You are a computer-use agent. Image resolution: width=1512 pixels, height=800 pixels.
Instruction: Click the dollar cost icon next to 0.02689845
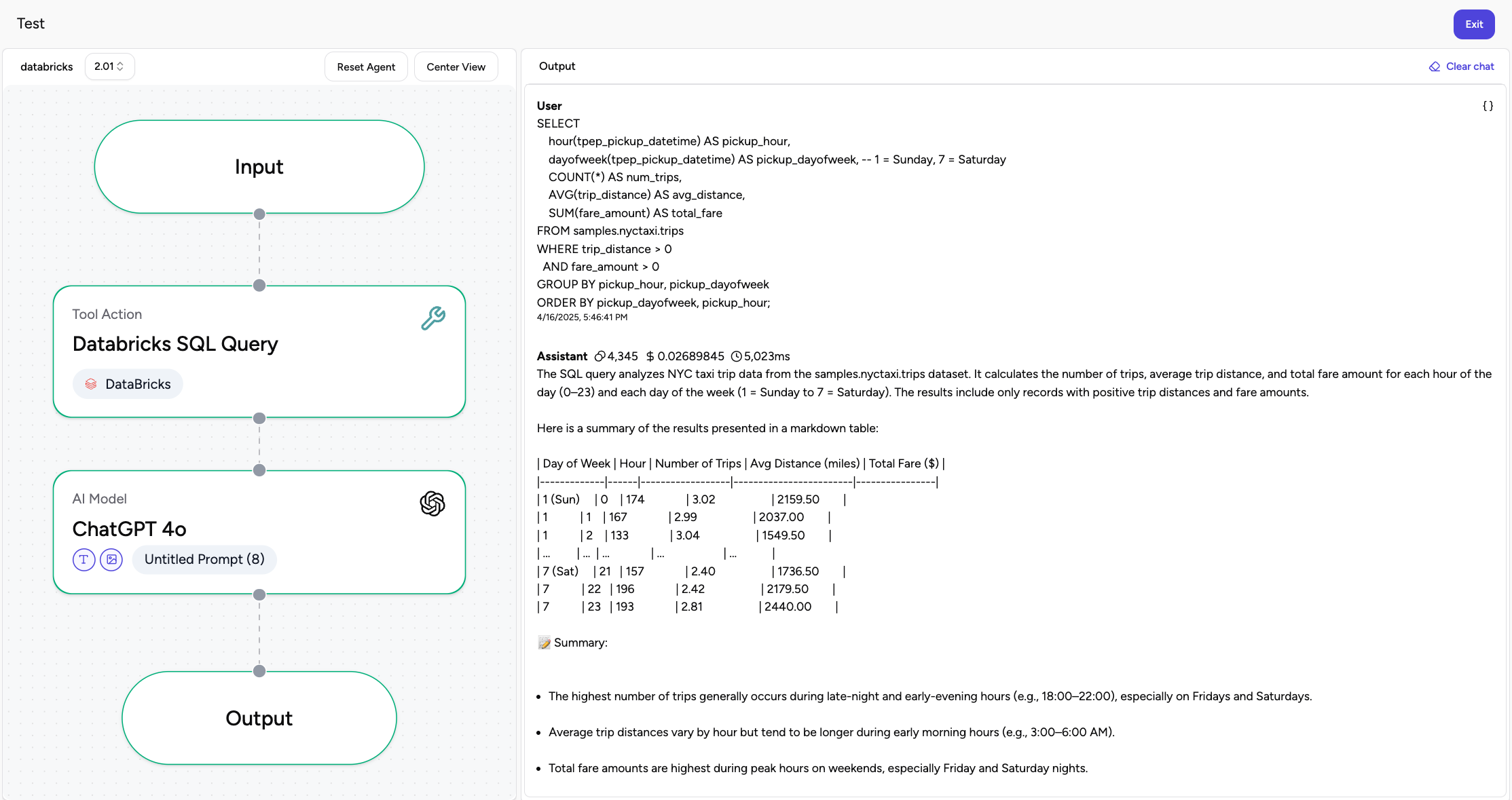(650, 356)
